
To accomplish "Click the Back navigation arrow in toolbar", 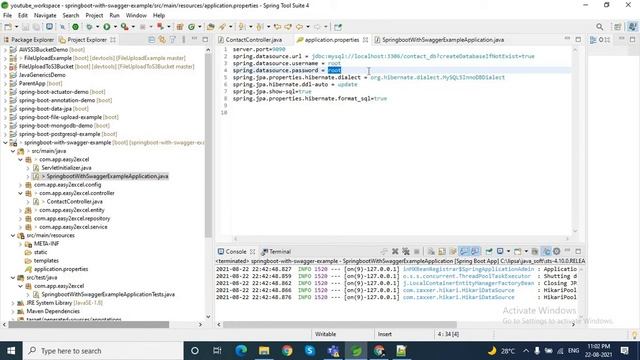I will (299, 27).
